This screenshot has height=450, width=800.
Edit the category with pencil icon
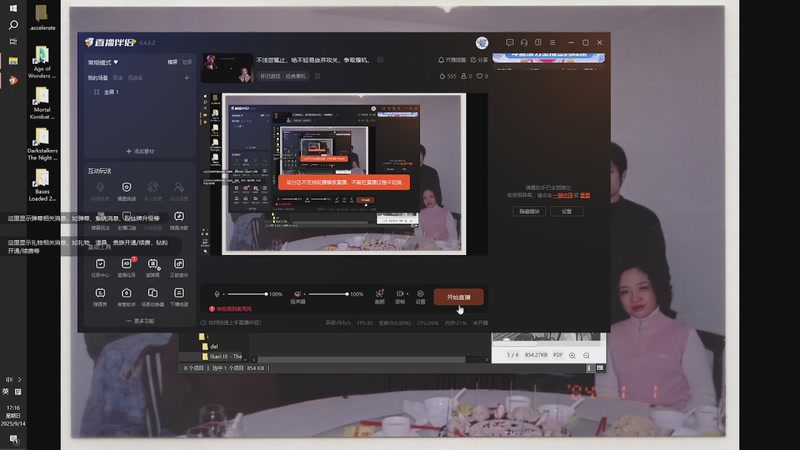coord(317,76)
